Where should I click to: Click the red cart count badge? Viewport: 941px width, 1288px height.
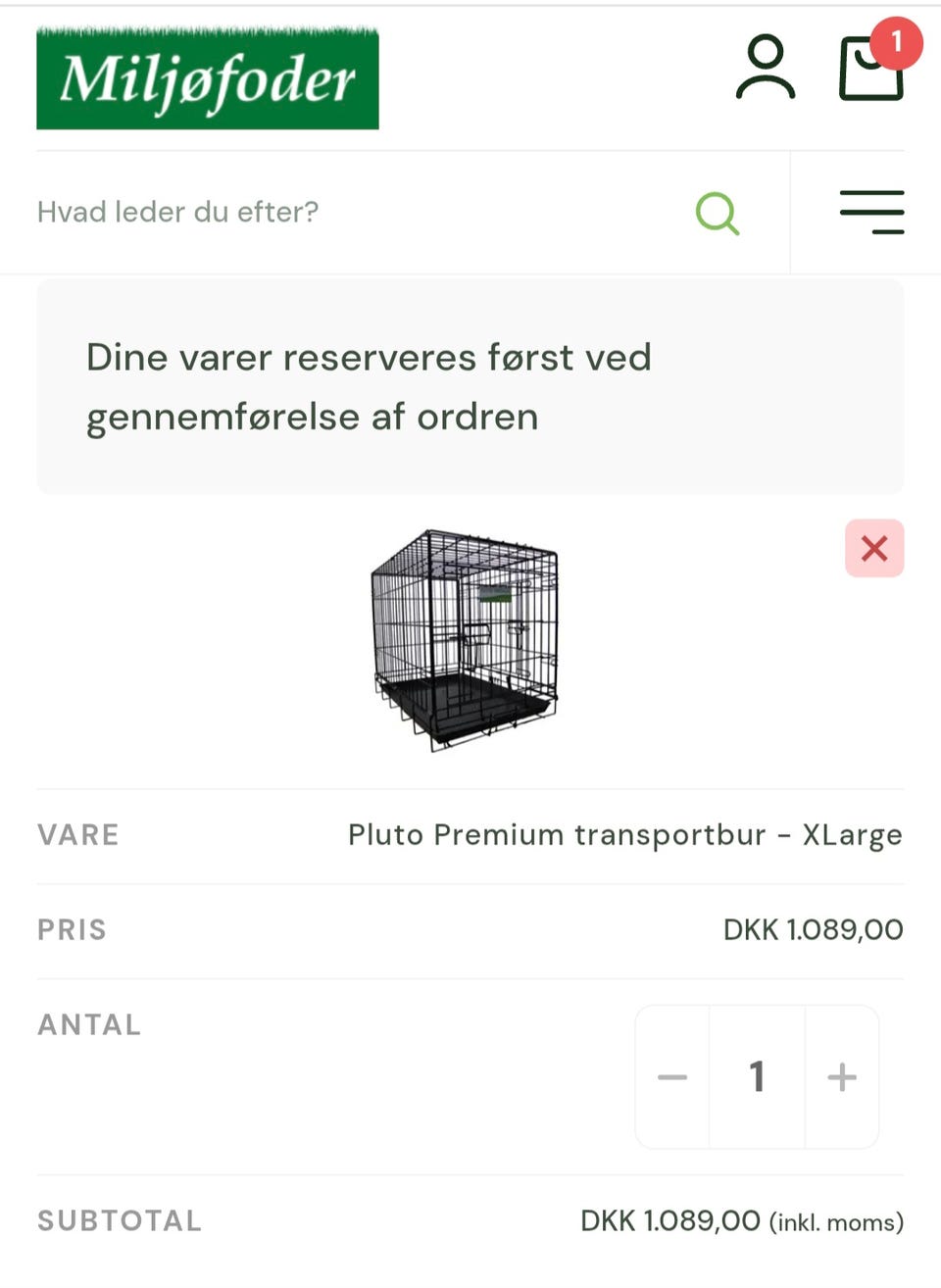click(896, 42)
